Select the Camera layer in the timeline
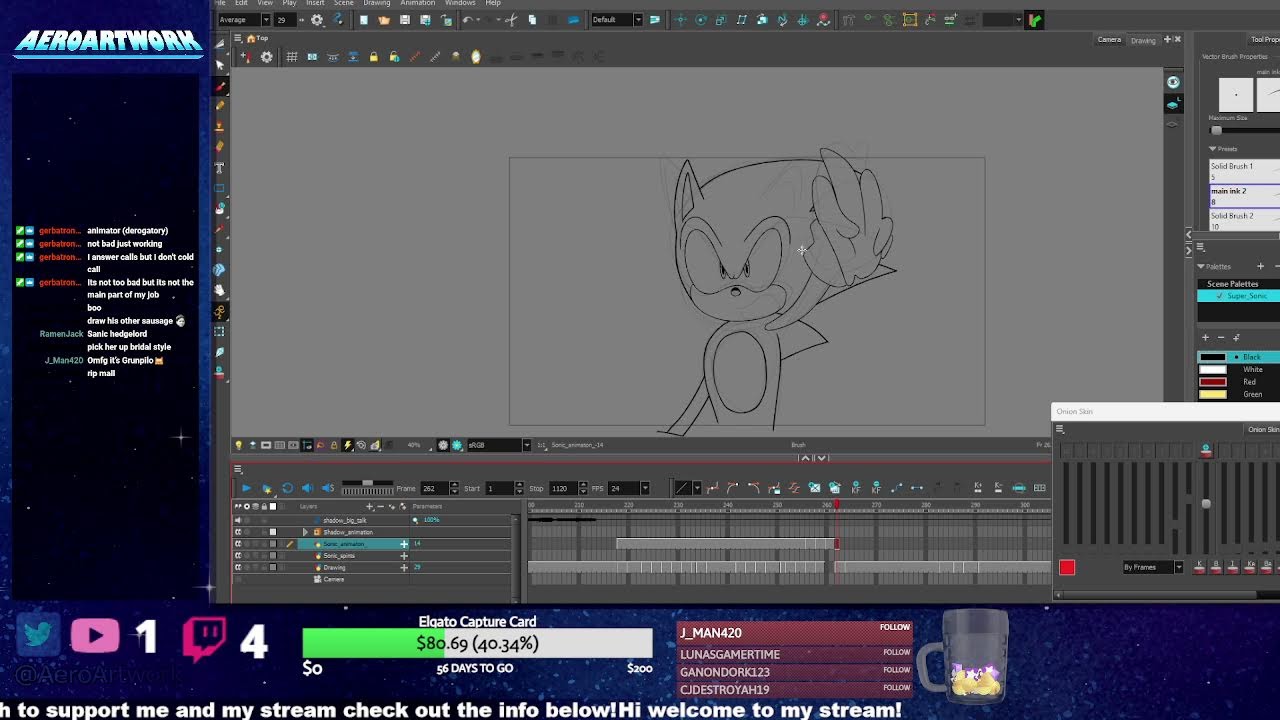This screenshot has height=720, width=1280. point(333,579)
